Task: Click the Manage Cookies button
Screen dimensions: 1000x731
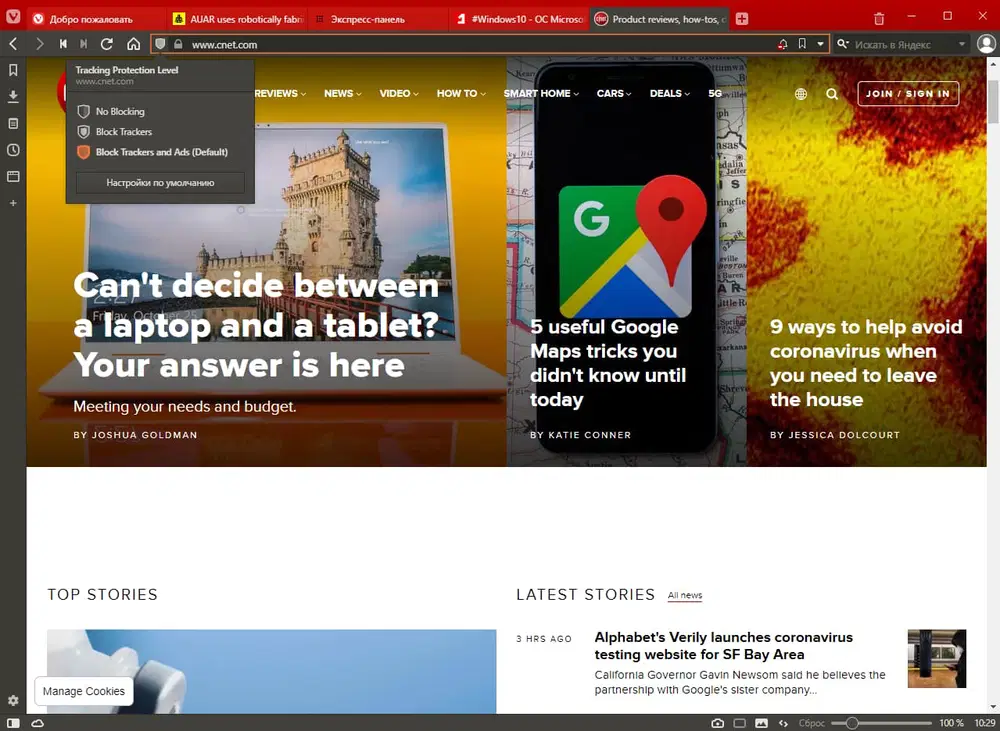Action: click(x=84, y=691)
